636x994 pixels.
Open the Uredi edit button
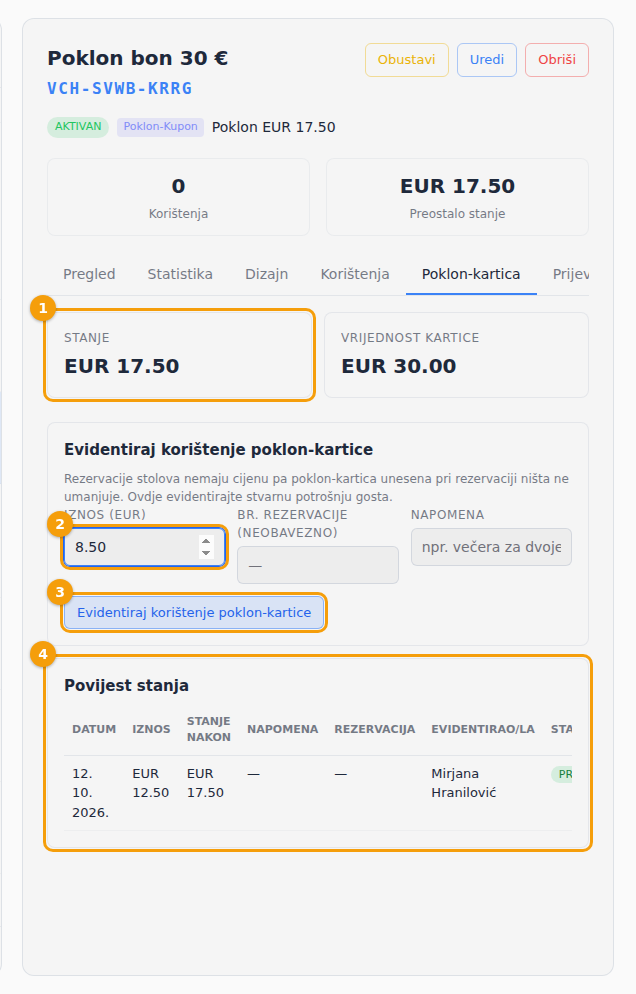(487, 60)
